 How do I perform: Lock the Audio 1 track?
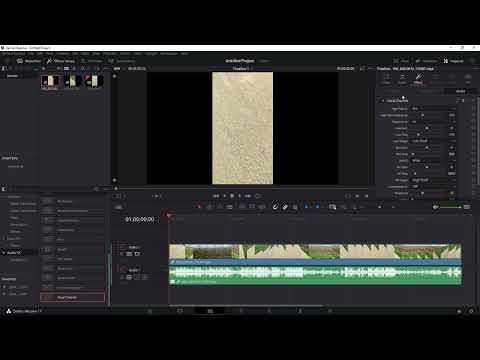coord(122,277)
